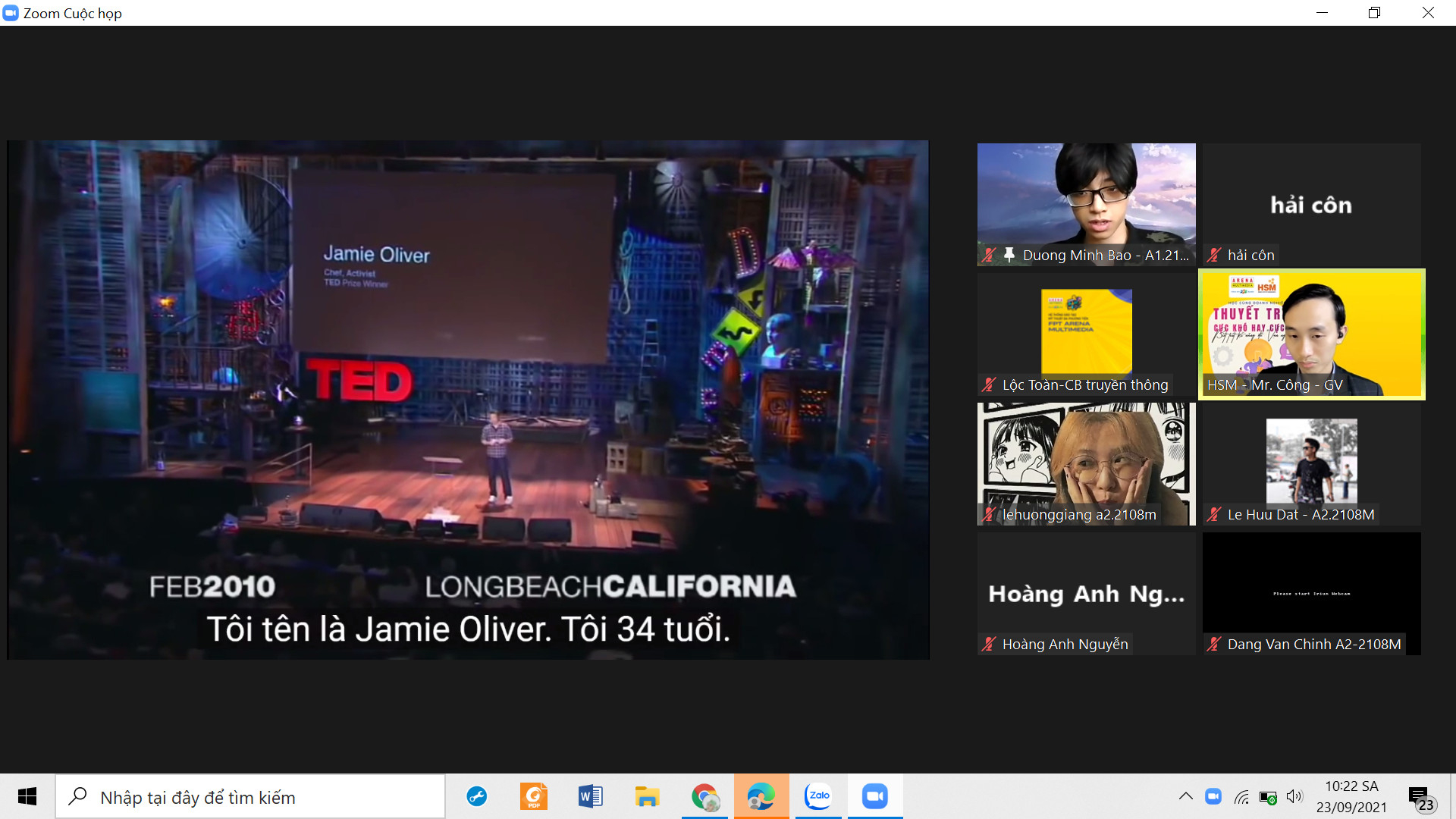Screen dimensions: 1456x819
Task: Click muted mic icon on Hoàng Anh Nguyễn tile
Action: pyautogui.click(x=989, y=645)
